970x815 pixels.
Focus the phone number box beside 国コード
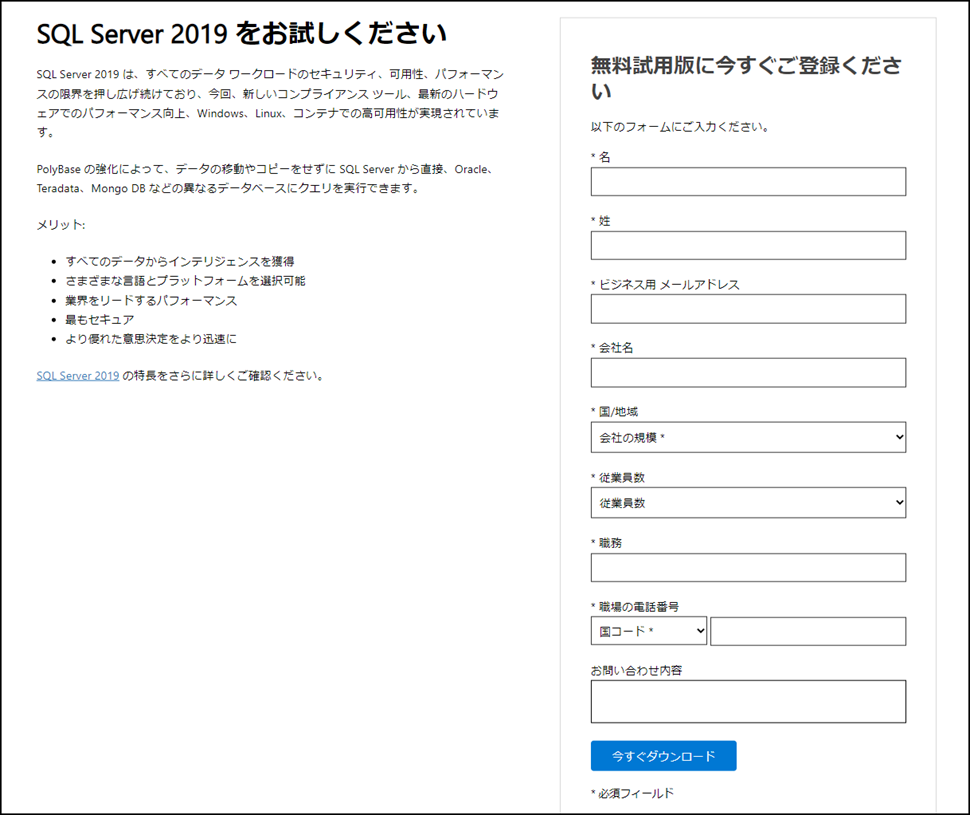808,631
